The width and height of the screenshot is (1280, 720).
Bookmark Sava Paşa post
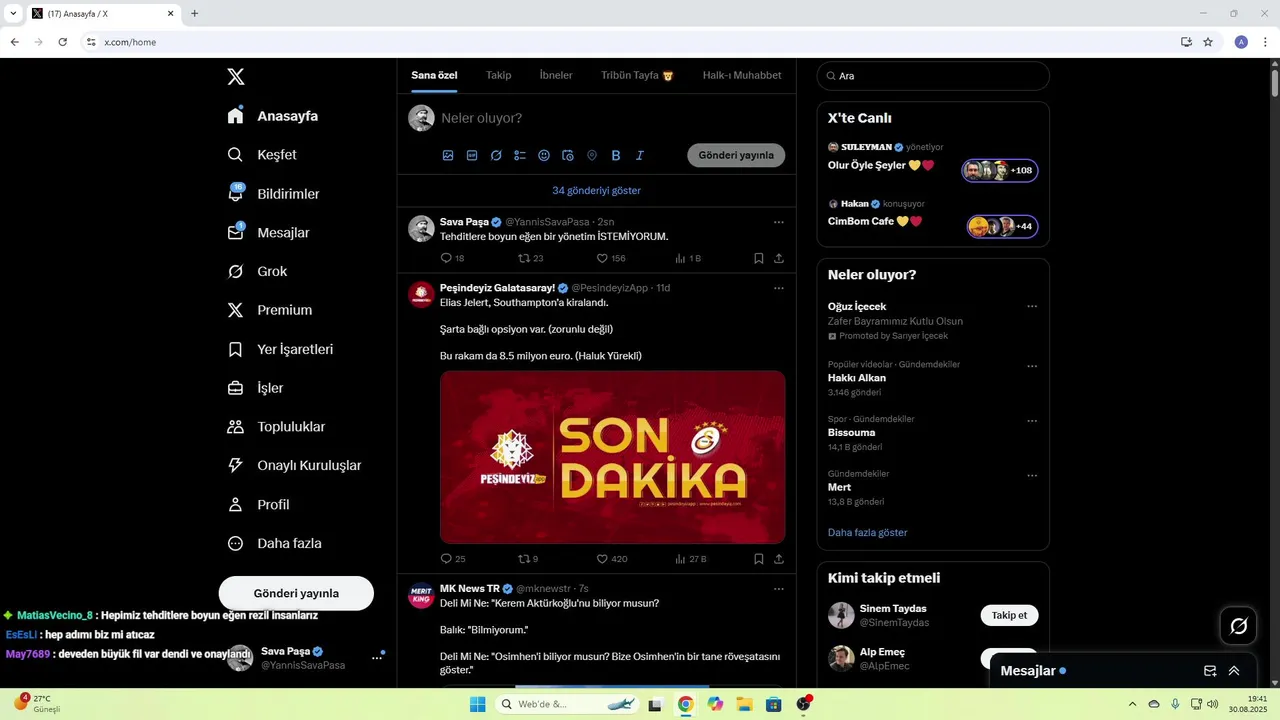[x=759, y=258]
